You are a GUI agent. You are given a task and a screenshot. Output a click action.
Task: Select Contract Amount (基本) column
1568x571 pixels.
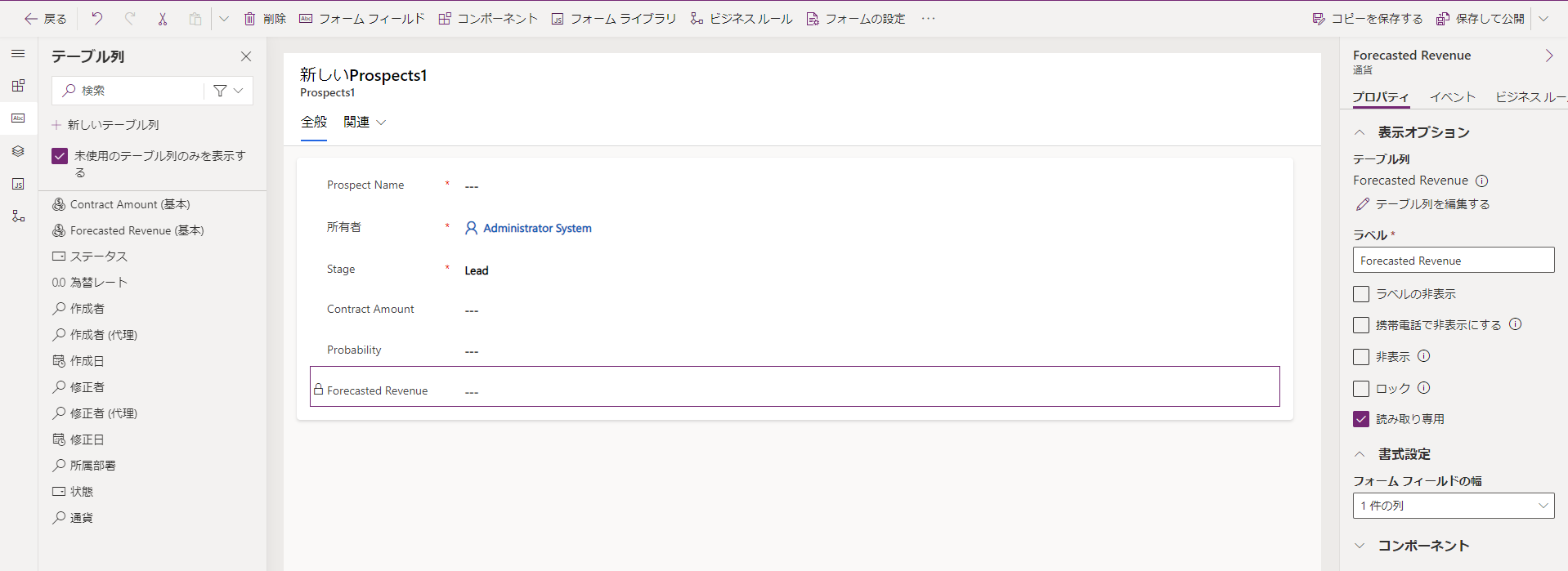point(121,204)
